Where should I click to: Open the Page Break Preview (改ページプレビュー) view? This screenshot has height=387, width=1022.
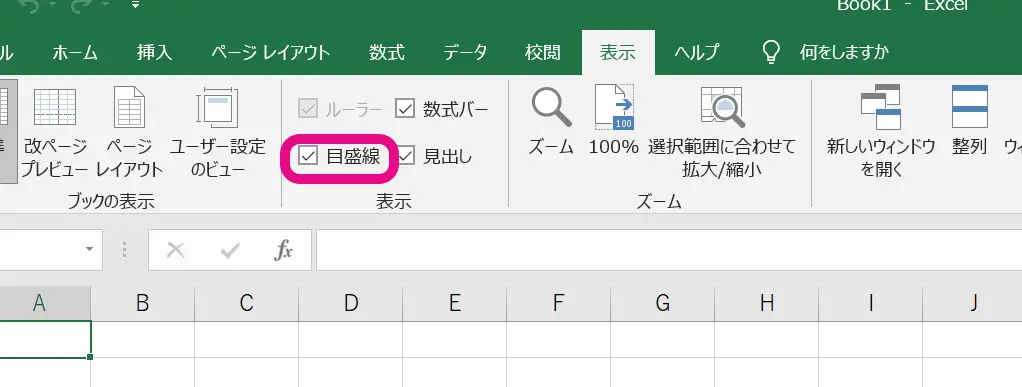[x=55, y=132]
